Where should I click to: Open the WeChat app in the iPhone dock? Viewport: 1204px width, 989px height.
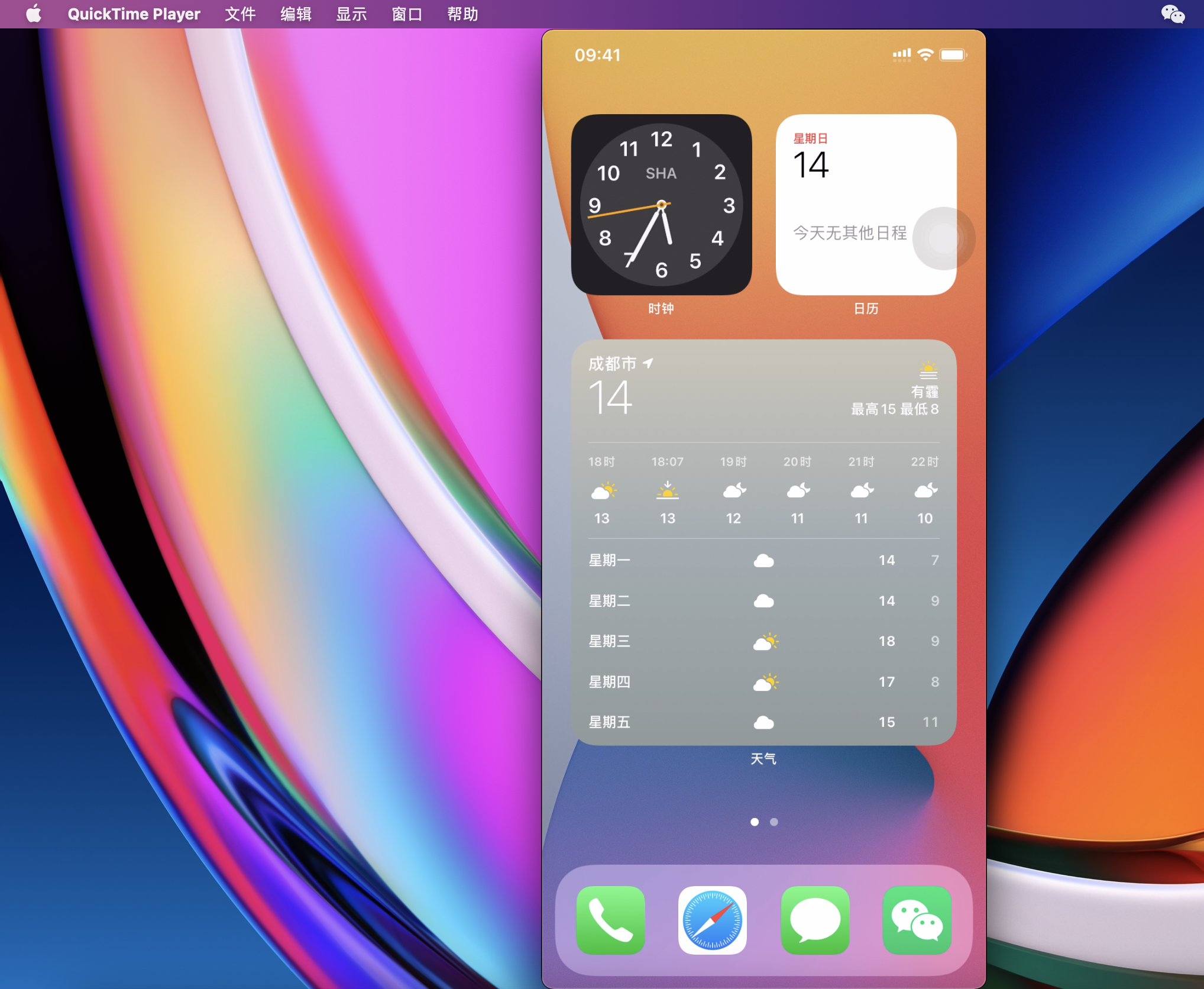[x=917, y=920]
